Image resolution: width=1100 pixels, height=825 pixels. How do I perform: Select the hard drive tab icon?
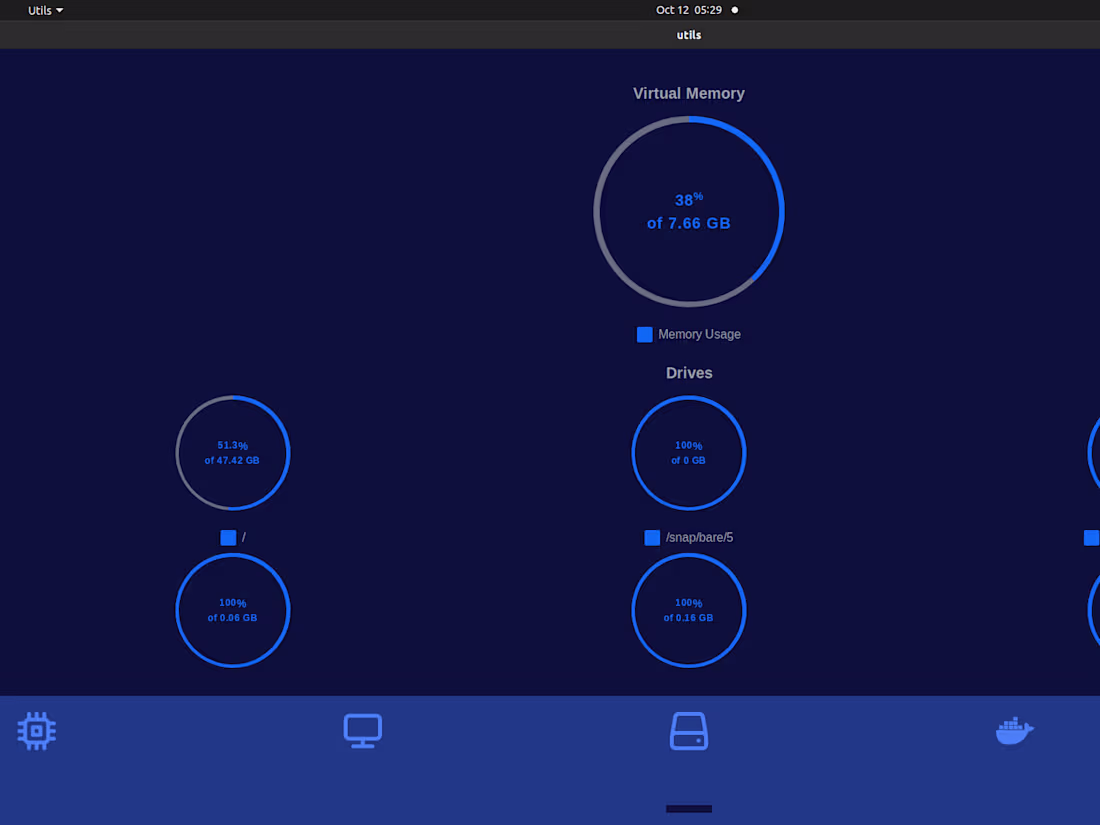coord(689,731)
